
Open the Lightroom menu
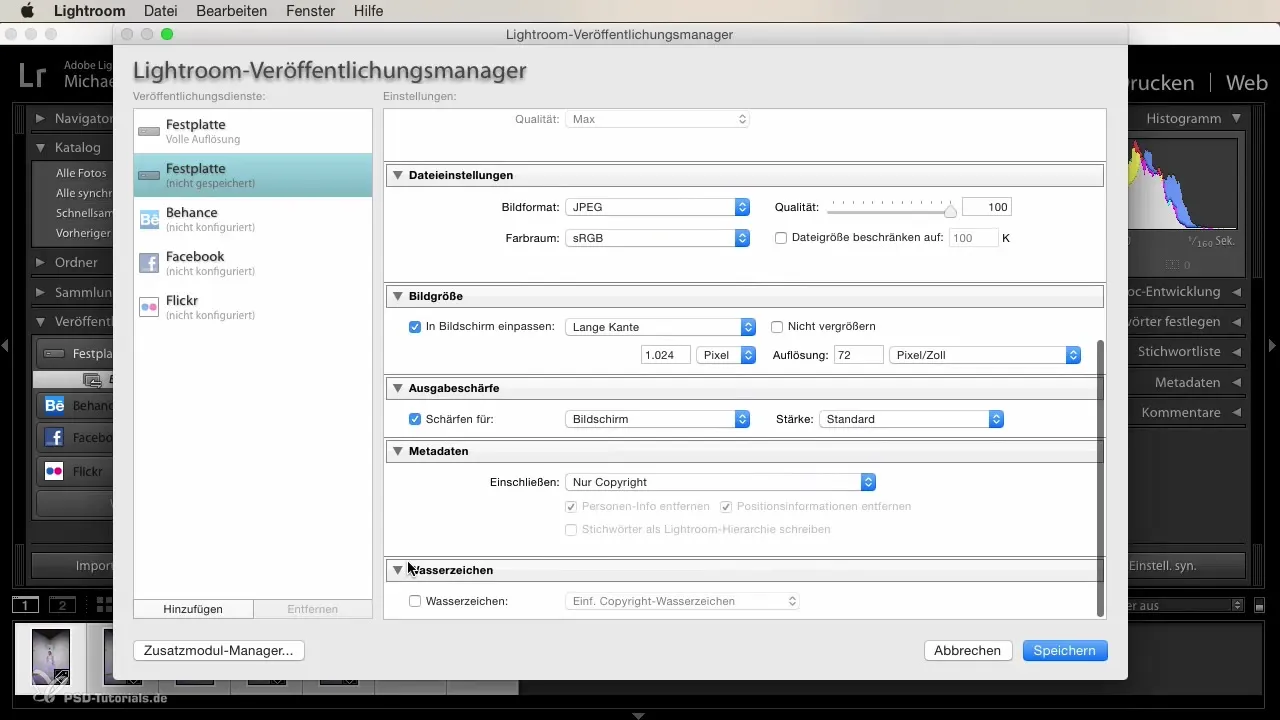pos(89,11)
